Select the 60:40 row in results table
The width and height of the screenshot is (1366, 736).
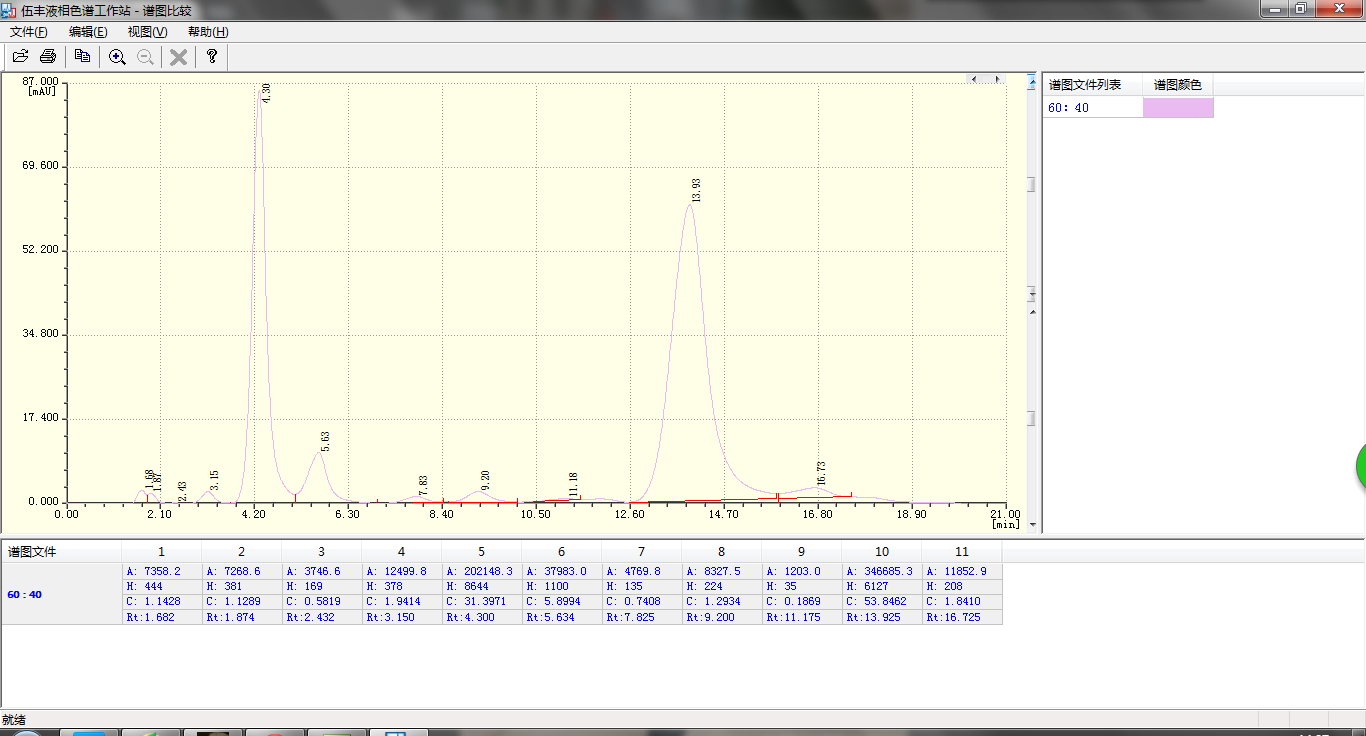(x=502, y=594)
